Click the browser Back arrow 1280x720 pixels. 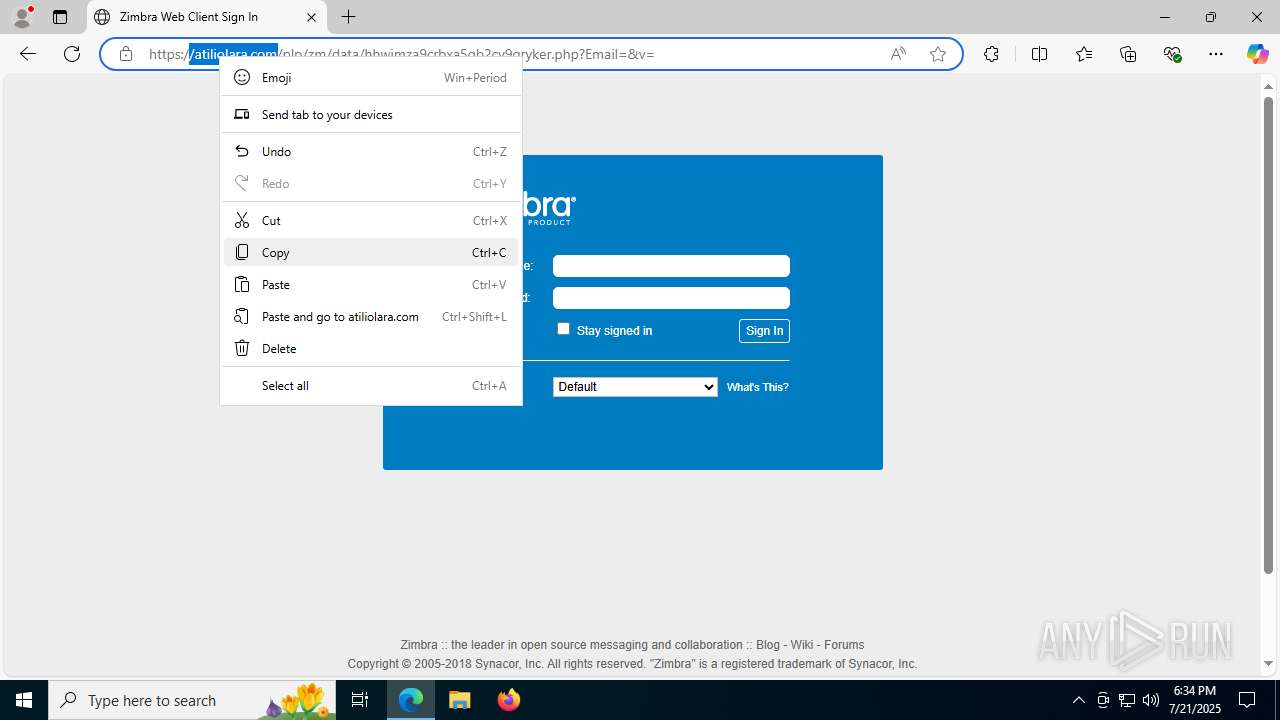pos(28,54)
